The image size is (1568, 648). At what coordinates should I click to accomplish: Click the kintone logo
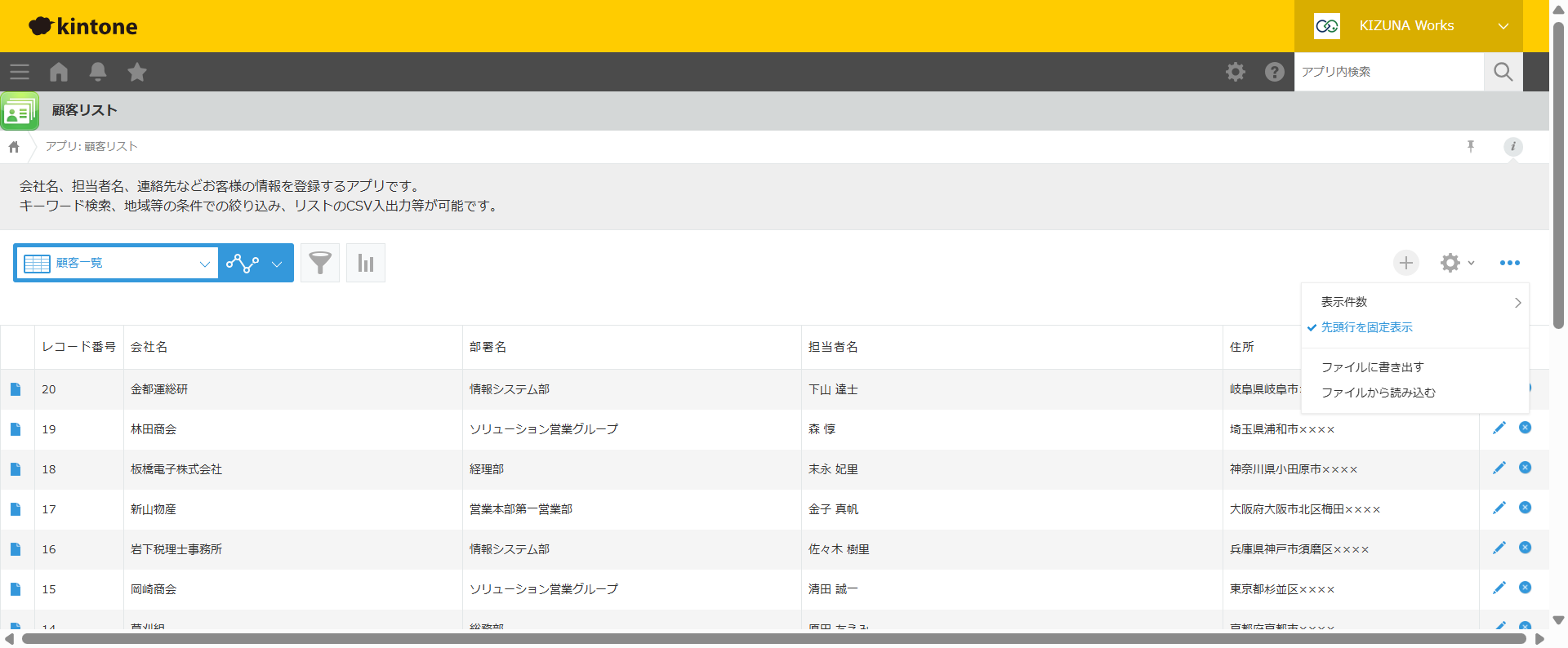click(83, 26)
